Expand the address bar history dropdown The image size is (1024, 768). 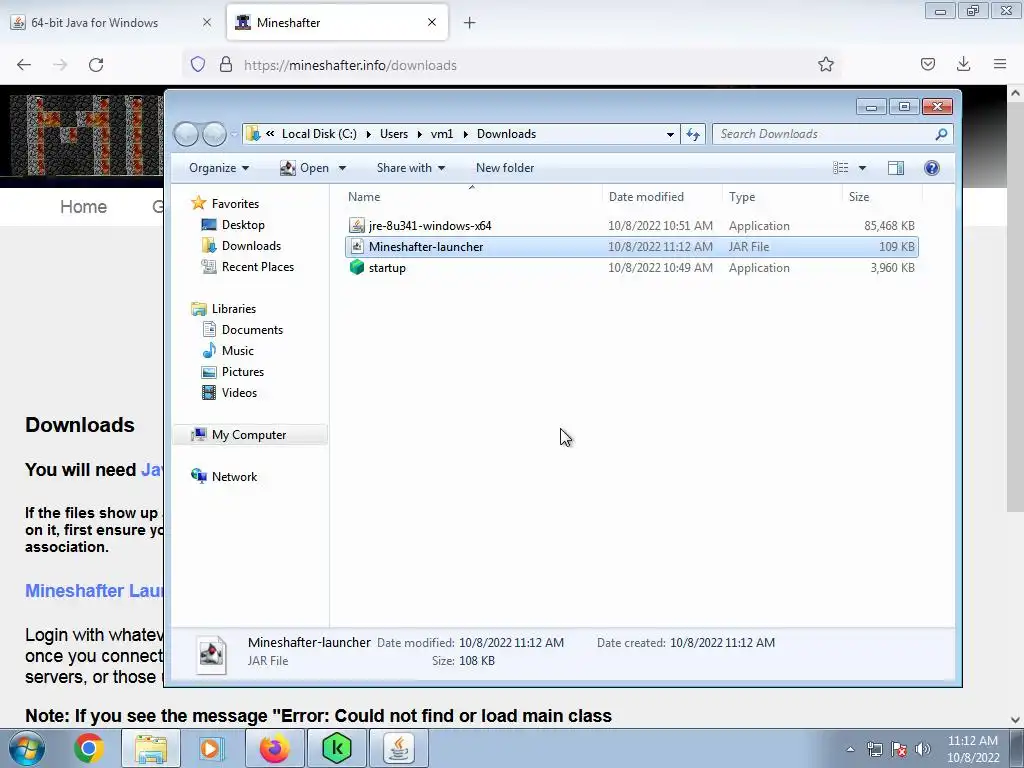[670, 134]
